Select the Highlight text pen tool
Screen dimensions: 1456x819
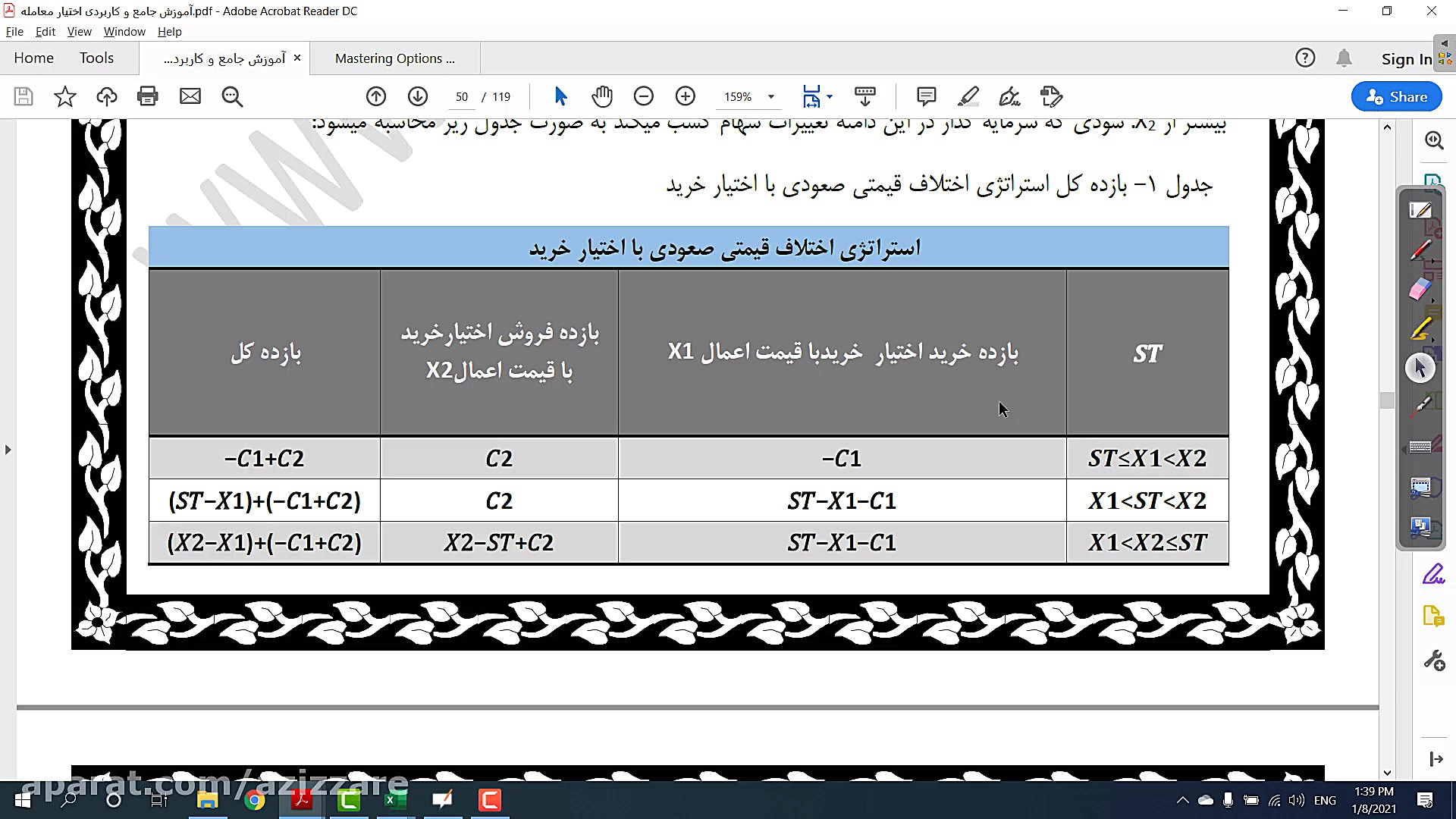click(x=968, y=96)
